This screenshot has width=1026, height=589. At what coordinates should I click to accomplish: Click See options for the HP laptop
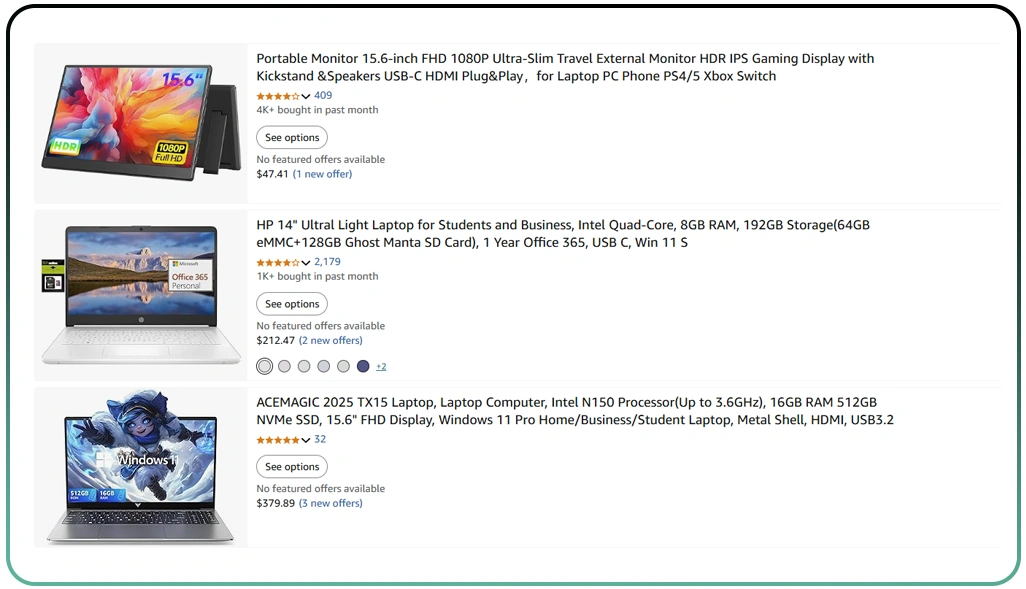tap(291, 303)
